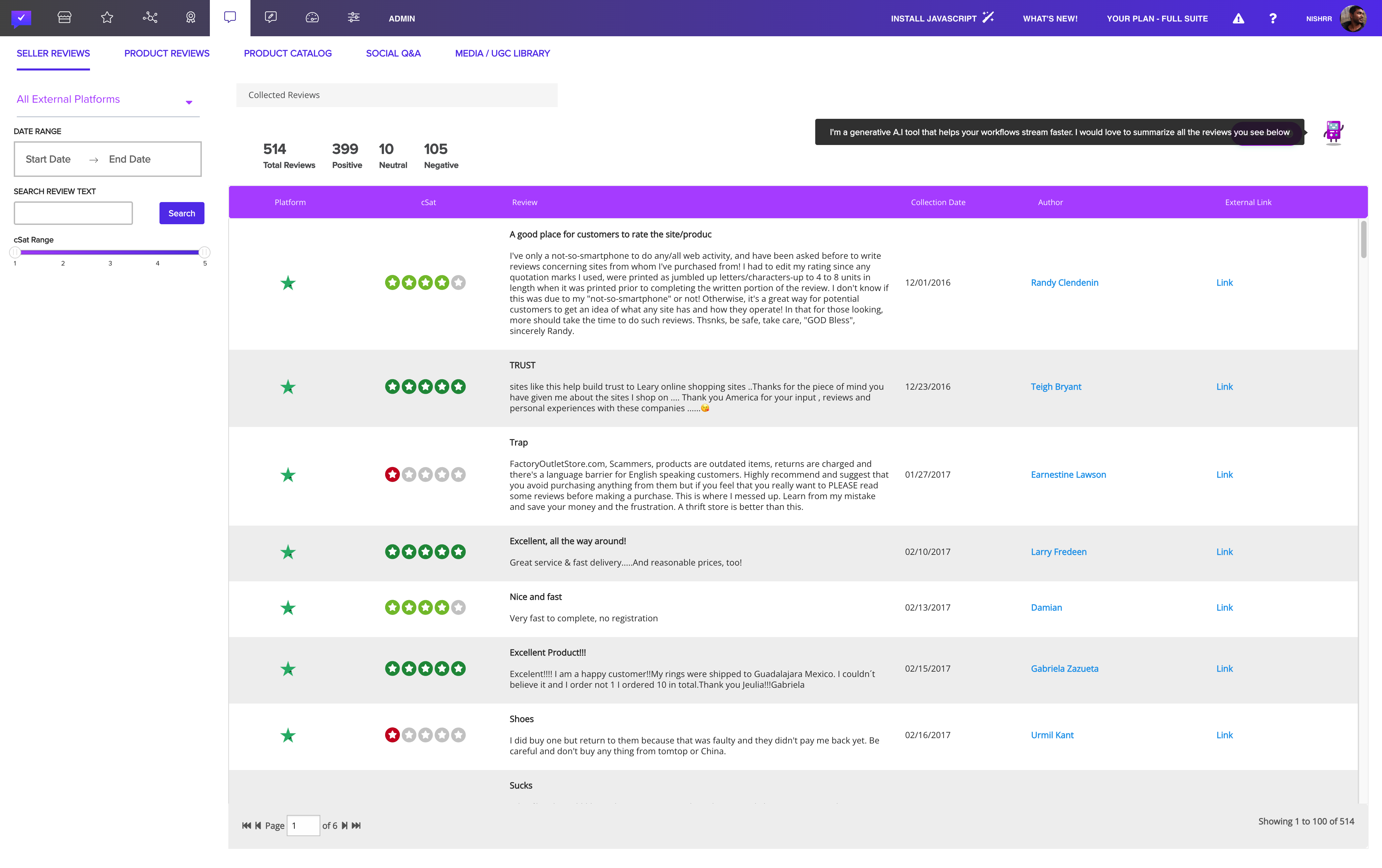Click the warning triangle alert icon
1382x868 pixels.
click(x=1239, y=18)
